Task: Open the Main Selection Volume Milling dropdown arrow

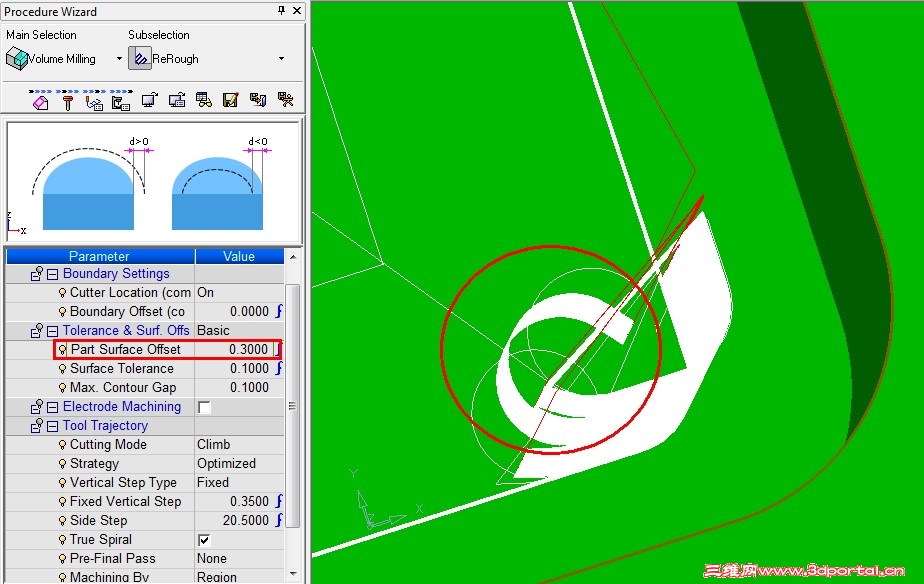Action: [x=119, y=59]
